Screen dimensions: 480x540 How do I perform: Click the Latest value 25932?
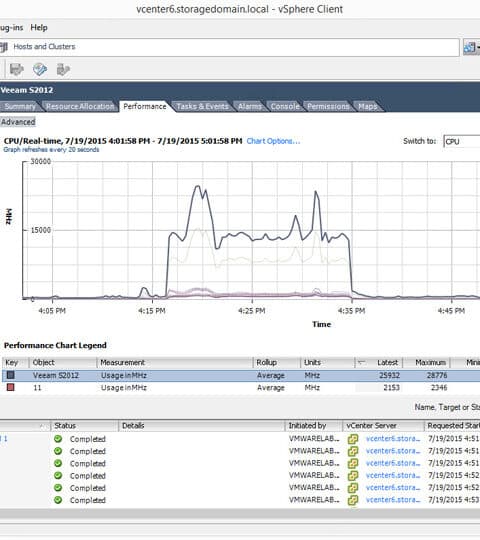[x=389, y=375]
